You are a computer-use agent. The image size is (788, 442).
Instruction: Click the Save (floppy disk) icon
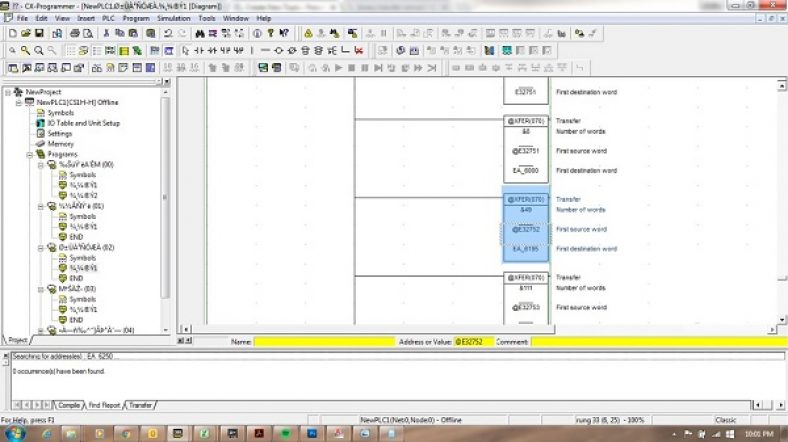pos(39,33)
